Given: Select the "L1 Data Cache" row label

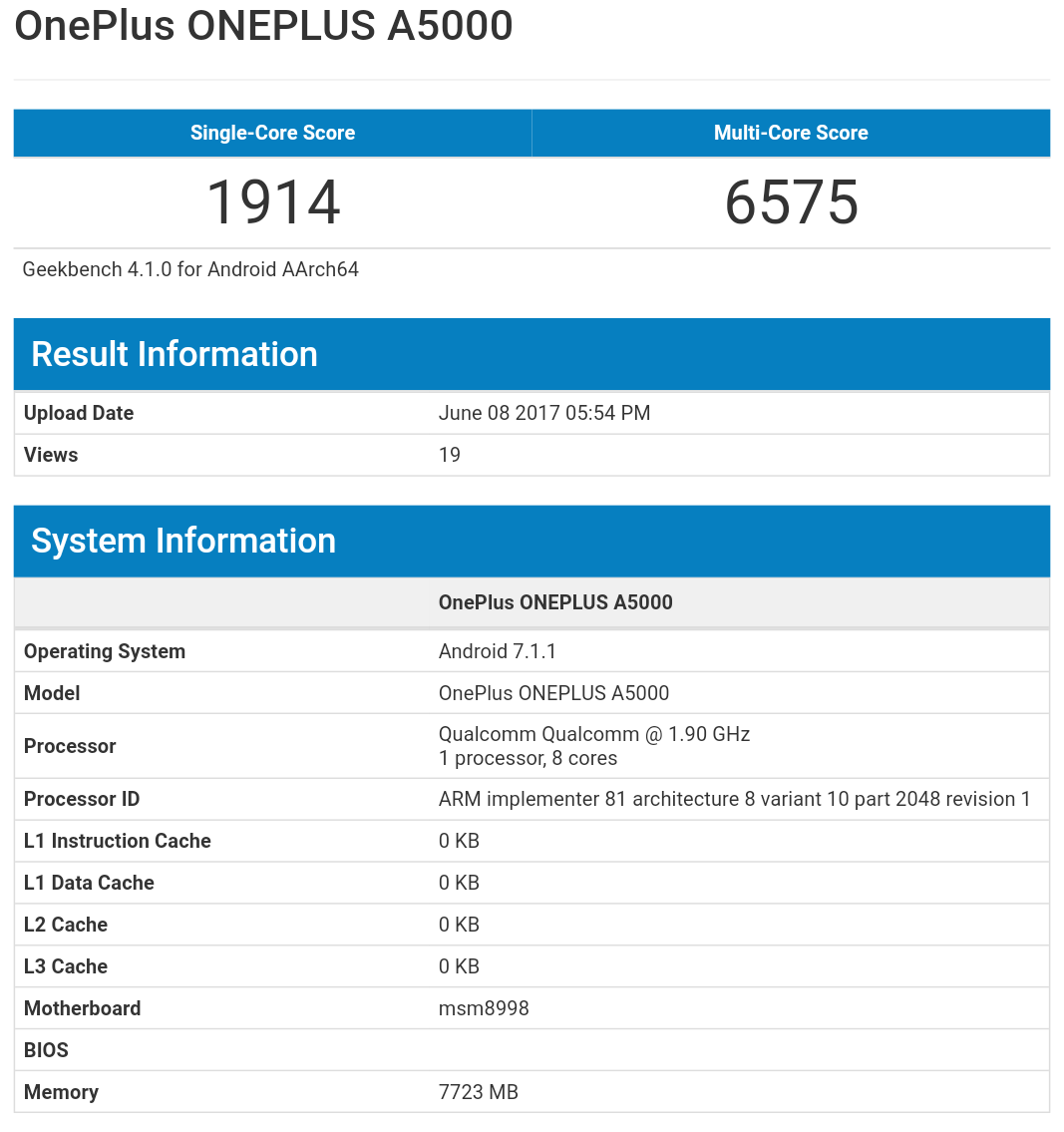Looking at the screenshot, I should [x=89, y=883].
